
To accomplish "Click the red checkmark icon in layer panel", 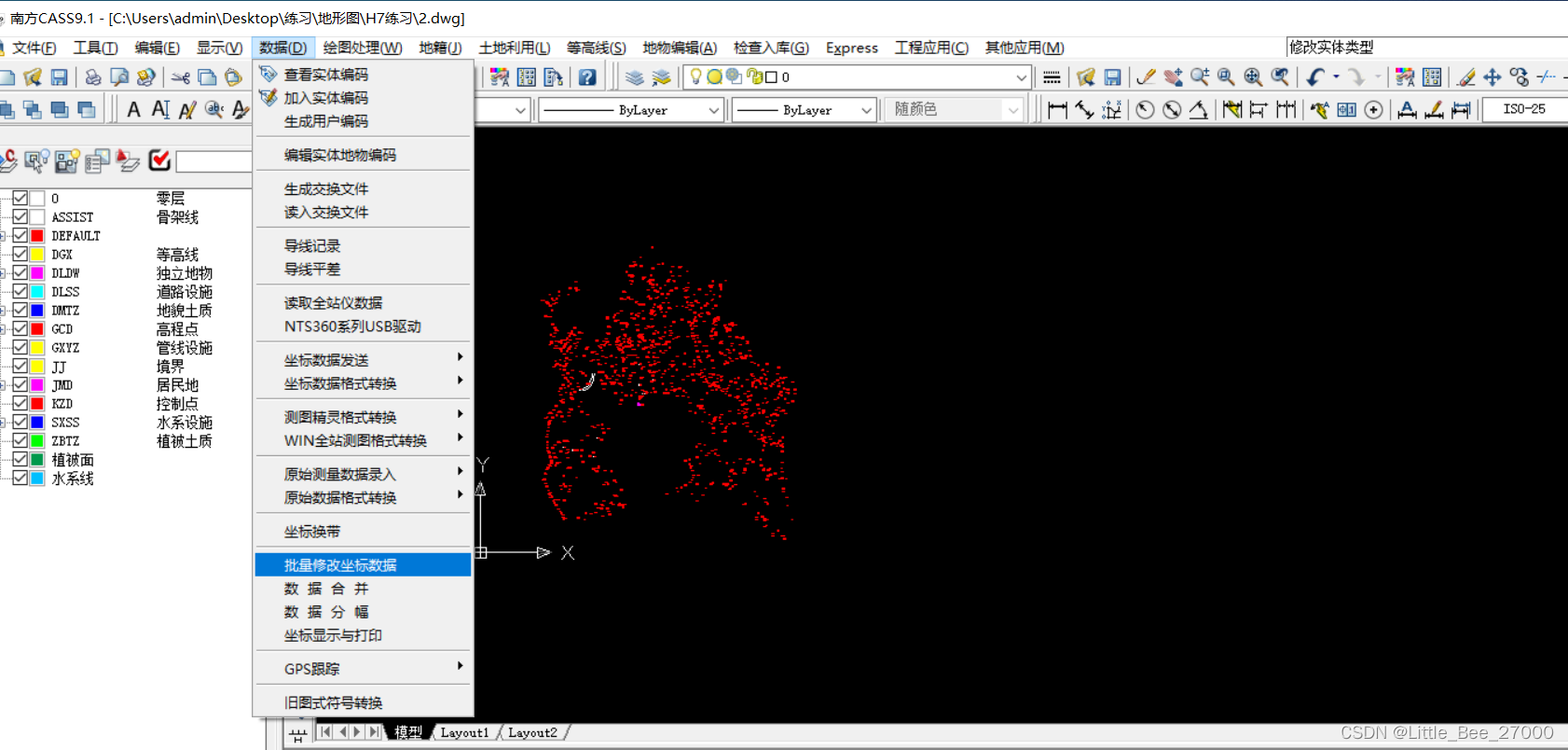I will [x=160, y=160].
